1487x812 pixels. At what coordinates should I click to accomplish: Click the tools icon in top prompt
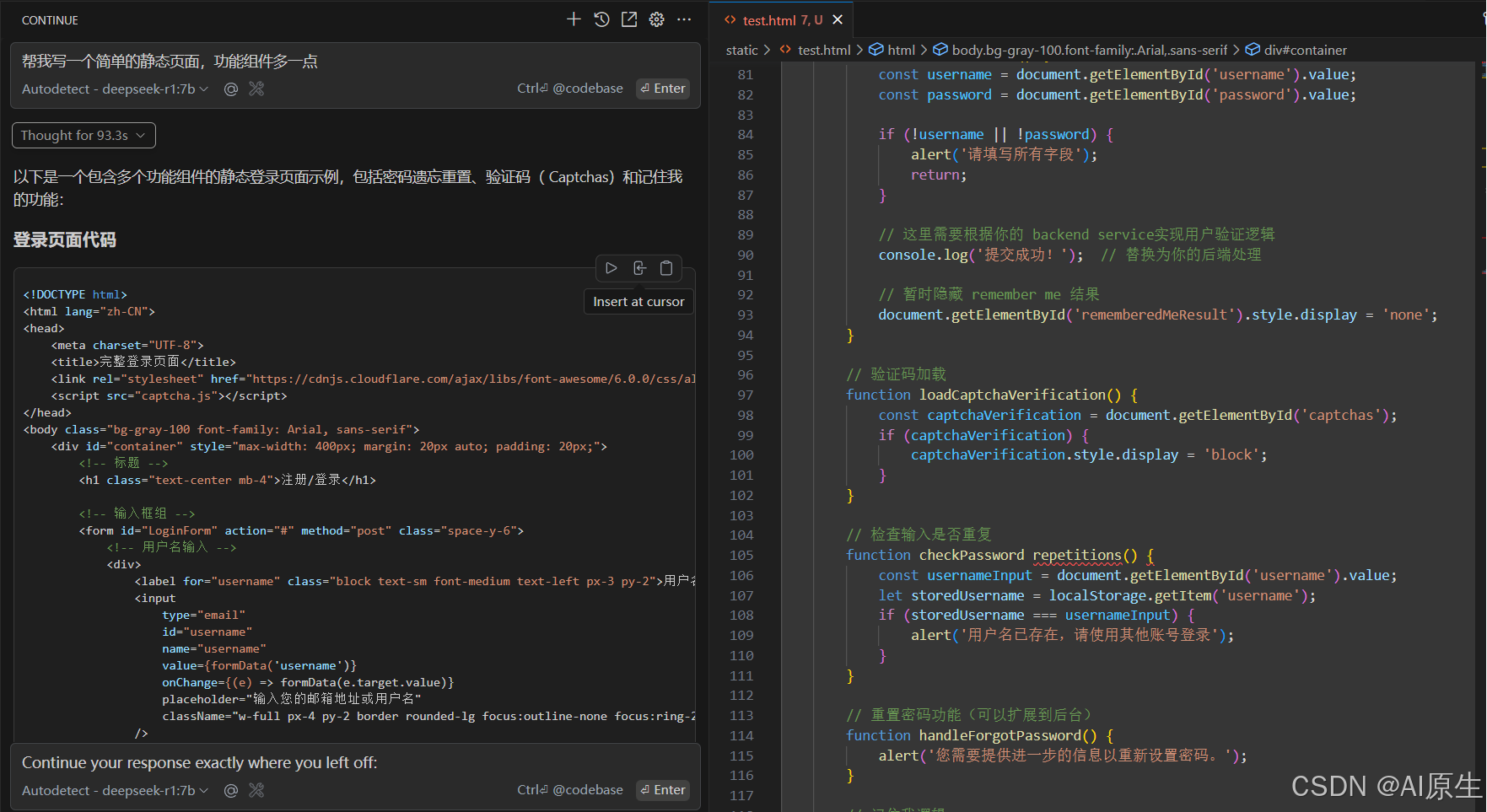pos(257,89)
